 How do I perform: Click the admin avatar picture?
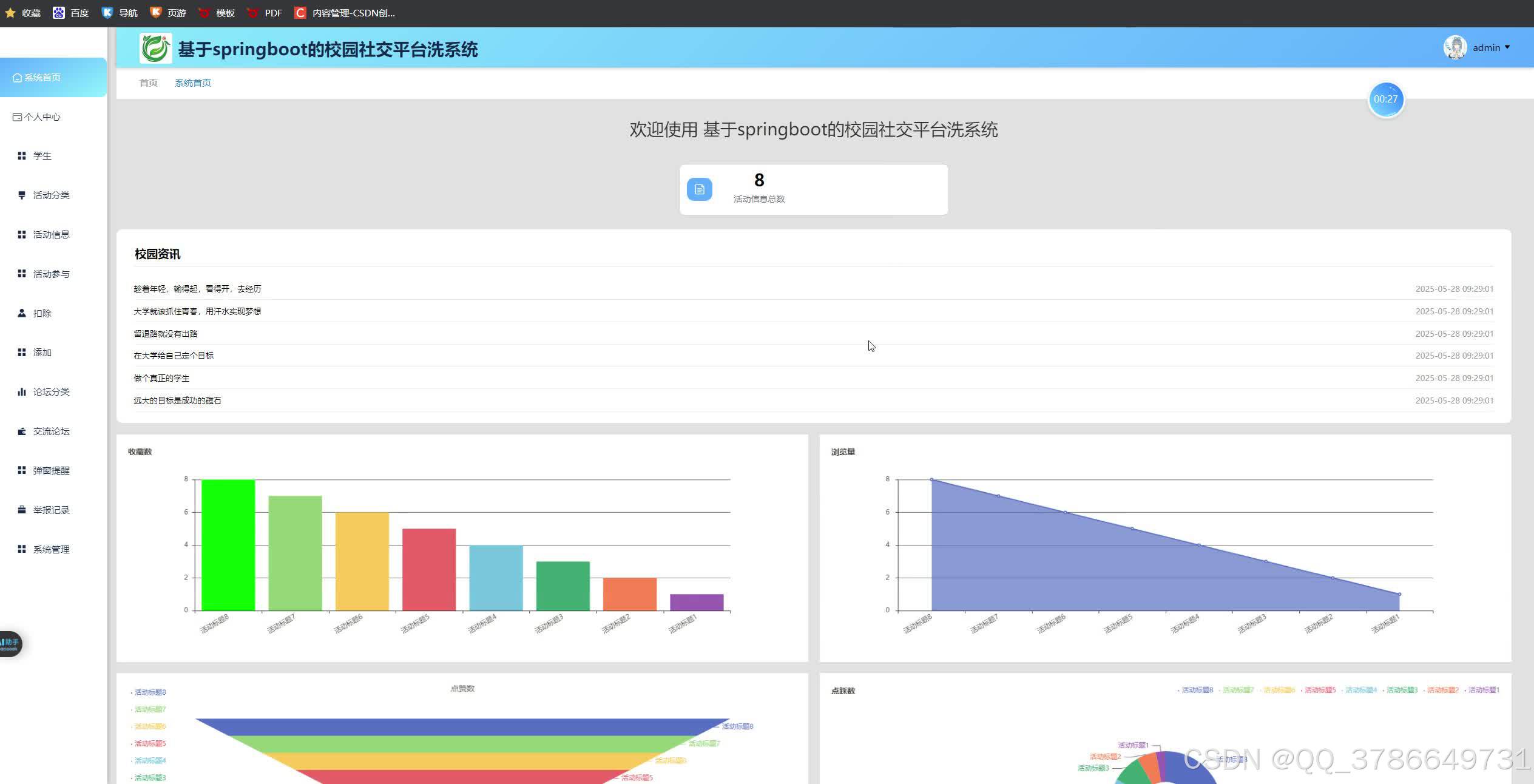click(1455, 47)
